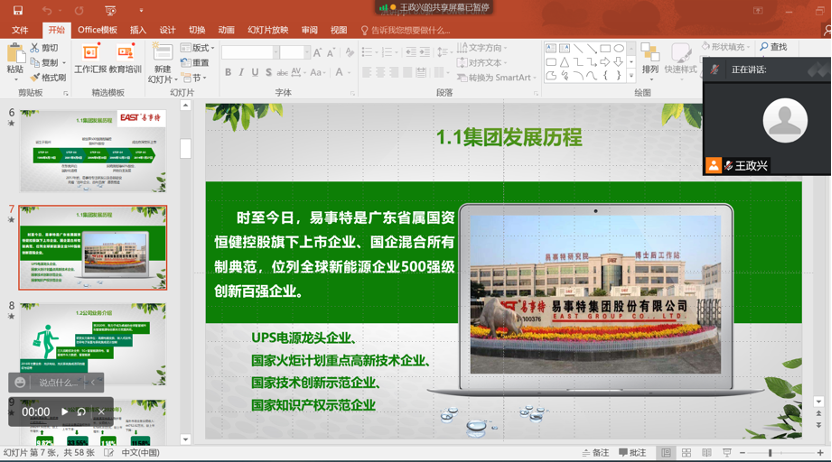Viewport: 832px width, 462px height.
Task: Toggle Underline text formatting
Action: click(255, 73)
